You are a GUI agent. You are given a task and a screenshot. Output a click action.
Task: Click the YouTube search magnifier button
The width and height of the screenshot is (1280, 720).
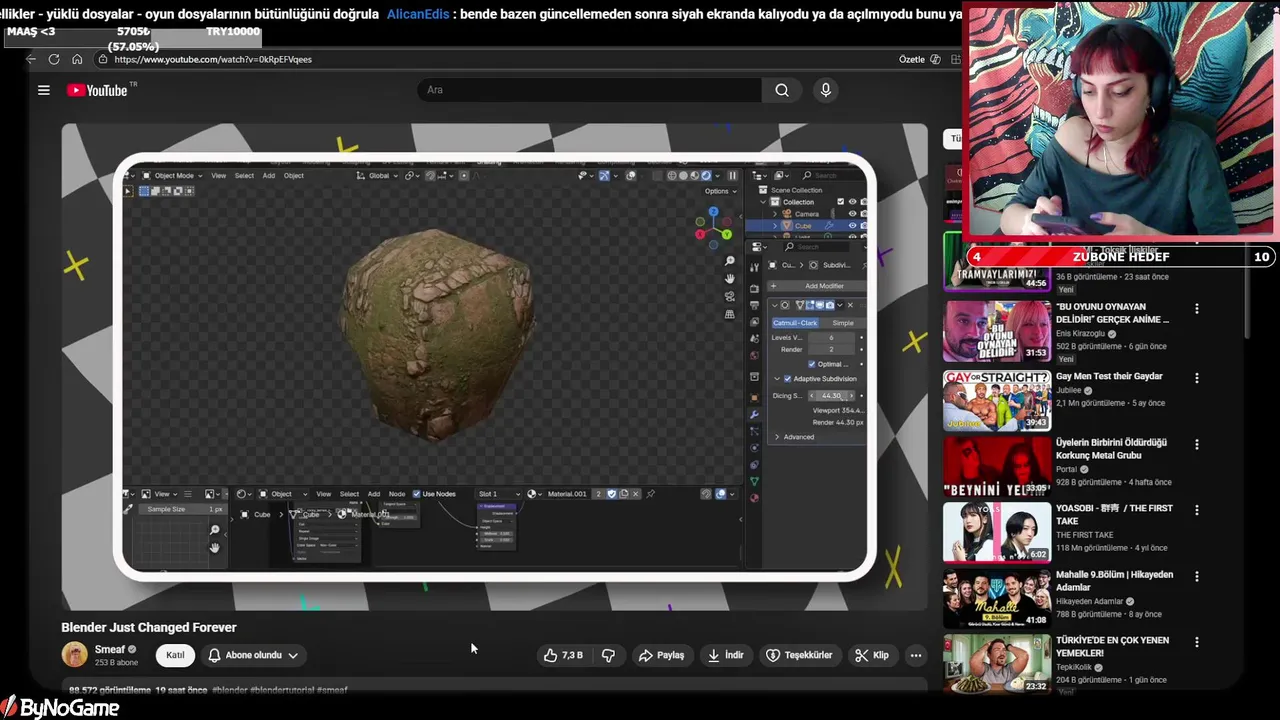click(782, 90)
